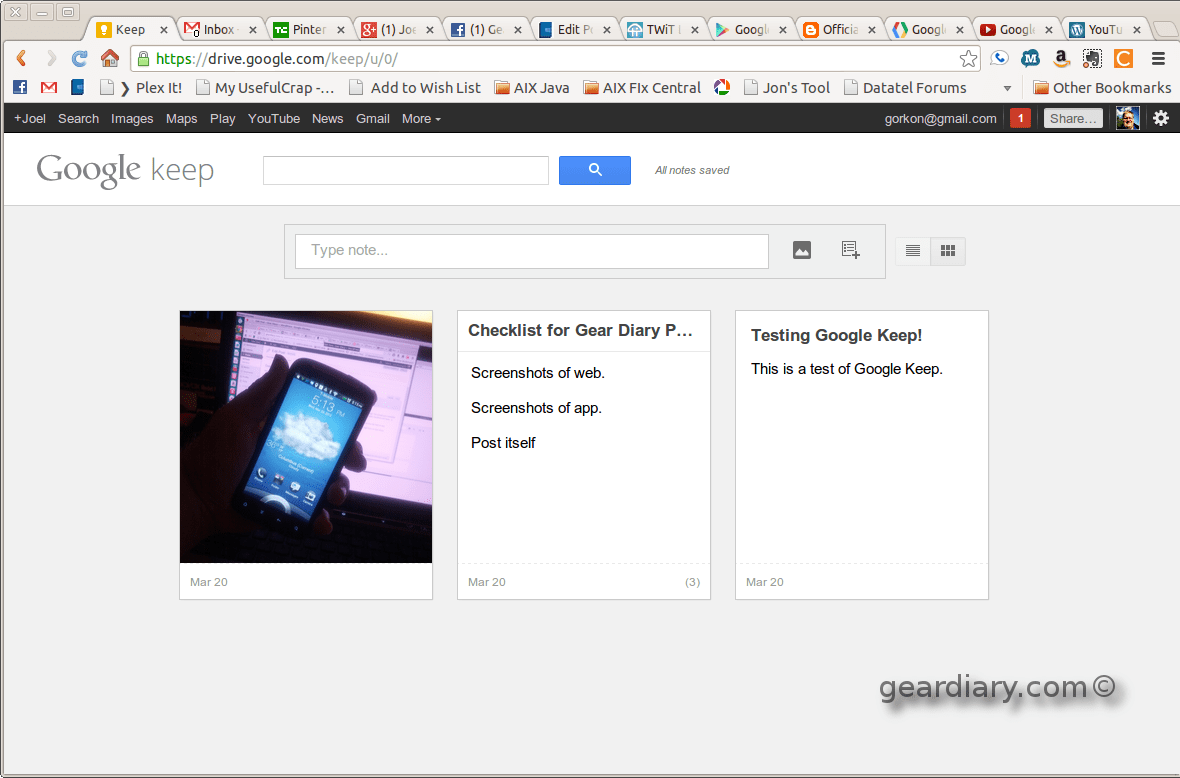
Task: Click the +Joel link
Action: pos(30,118)
